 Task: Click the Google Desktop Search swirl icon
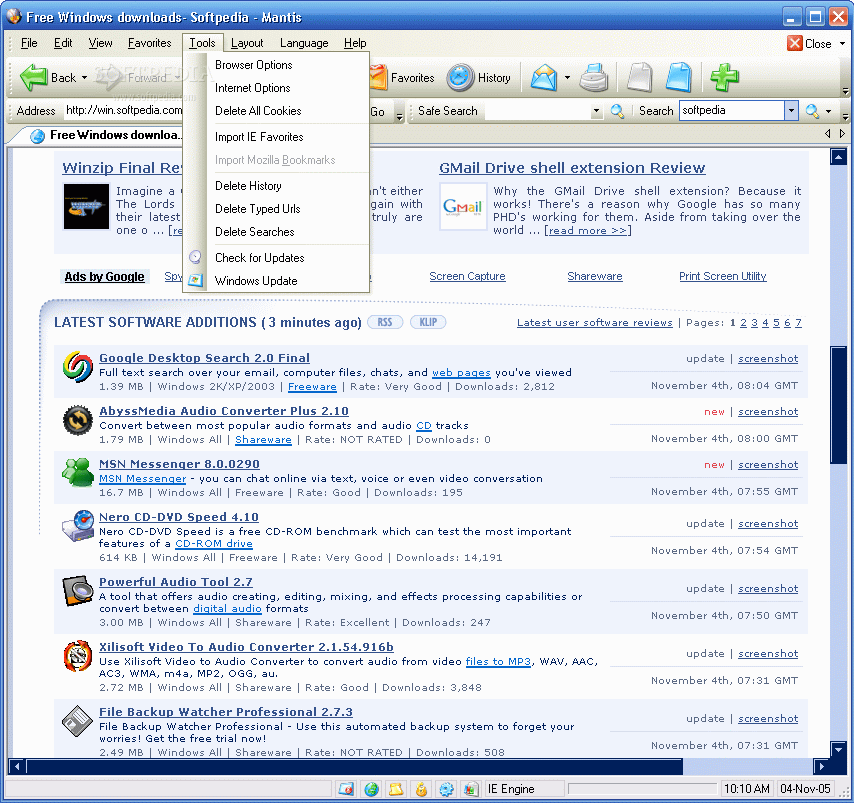78,367
